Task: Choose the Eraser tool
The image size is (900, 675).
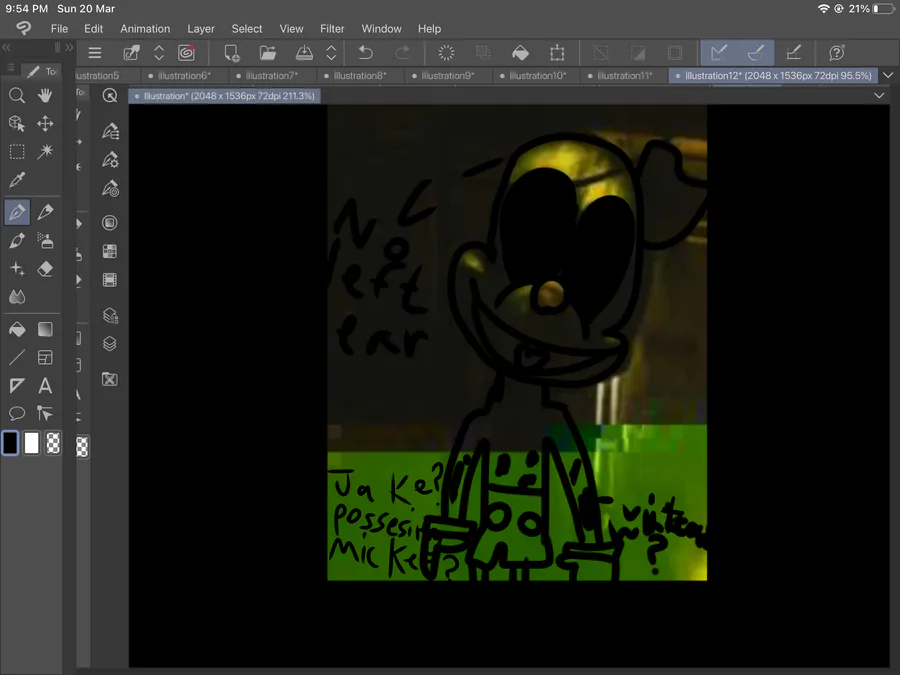Action: (45, 269)
